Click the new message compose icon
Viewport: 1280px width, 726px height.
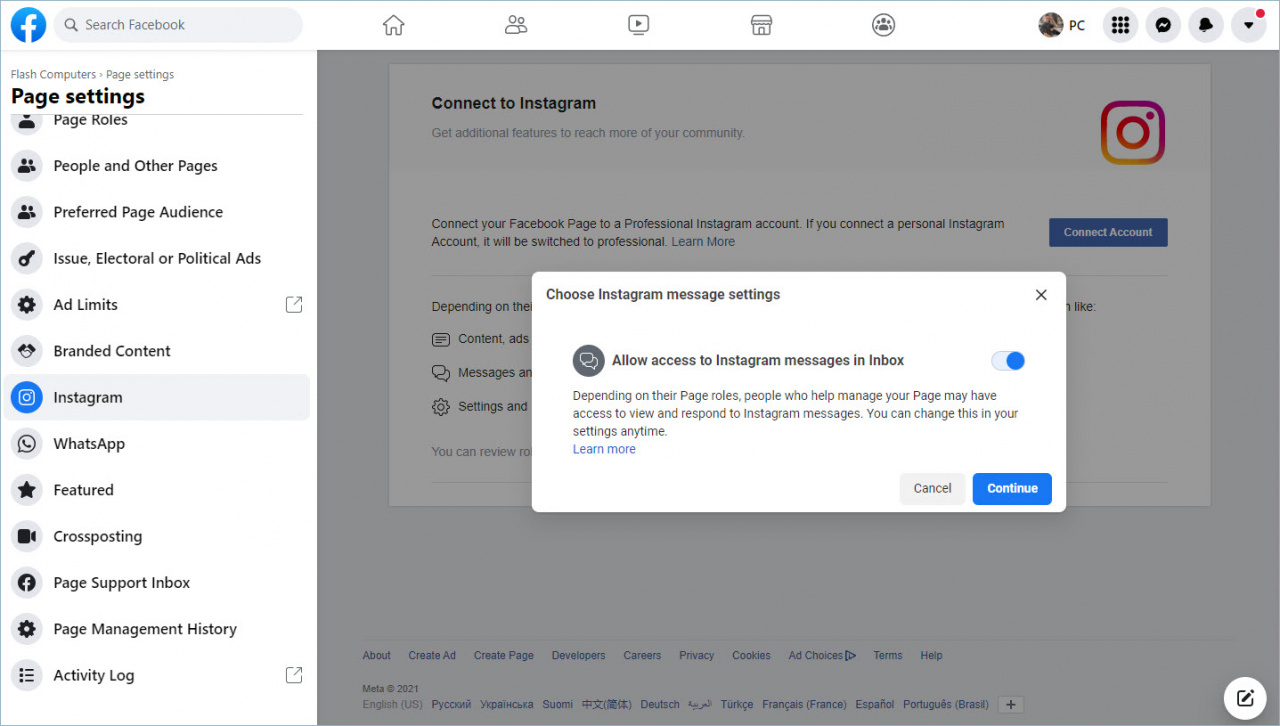pyautogui.click(x=1245, y=697)
